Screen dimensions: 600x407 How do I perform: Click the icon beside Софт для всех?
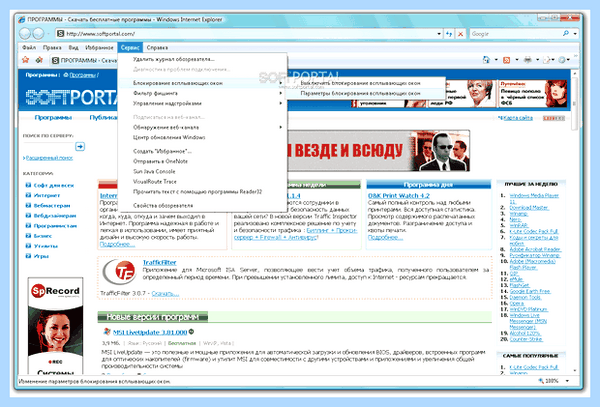pyautogui.click(x=28, y=185)
